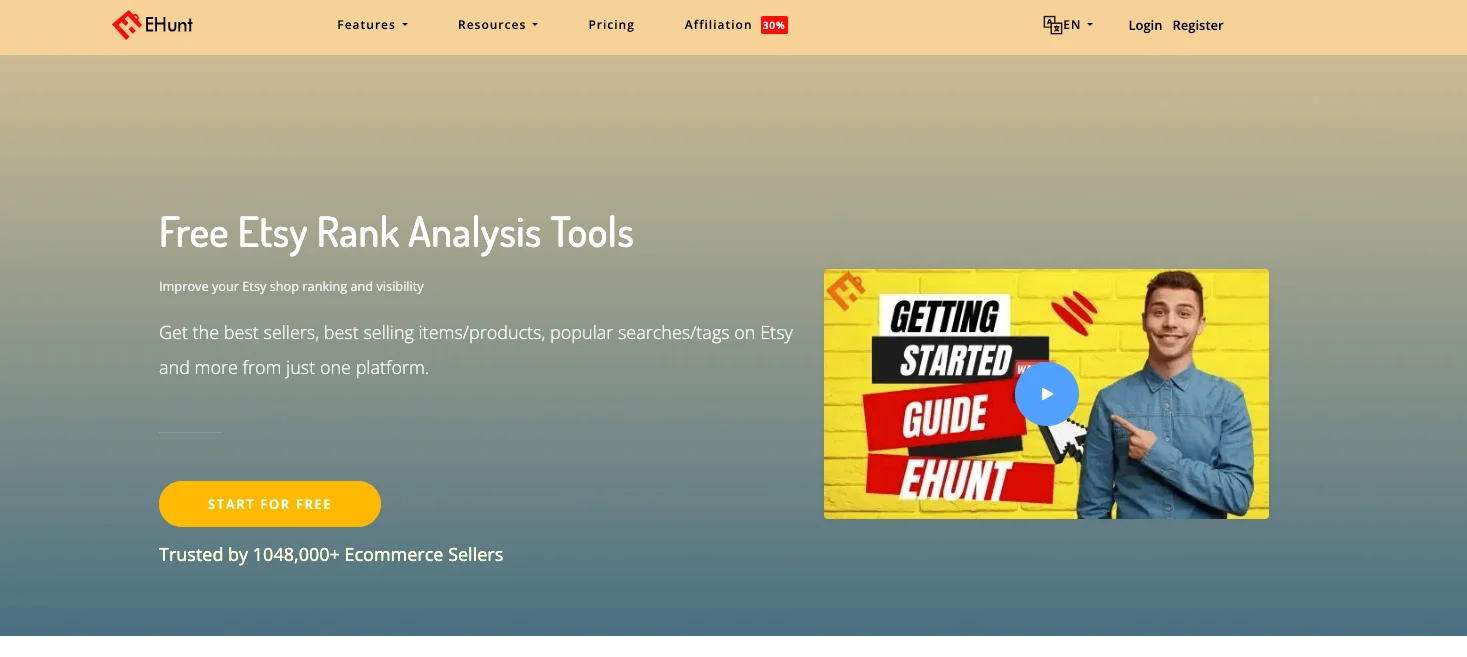
Task: Open the Affiliation page
Action: tap(718, 25)
